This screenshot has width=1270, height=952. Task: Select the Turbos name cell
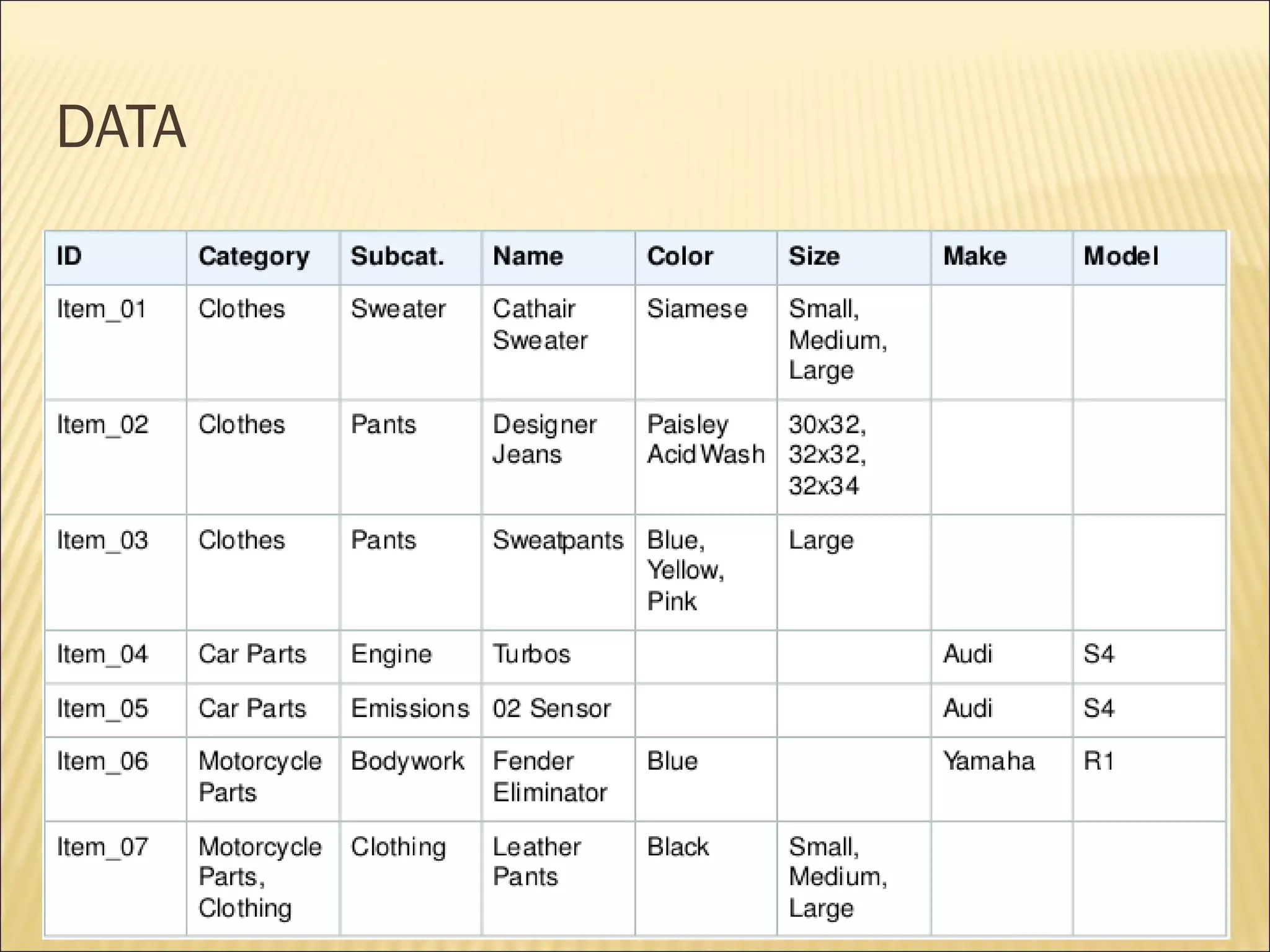[x=531, y=654]
